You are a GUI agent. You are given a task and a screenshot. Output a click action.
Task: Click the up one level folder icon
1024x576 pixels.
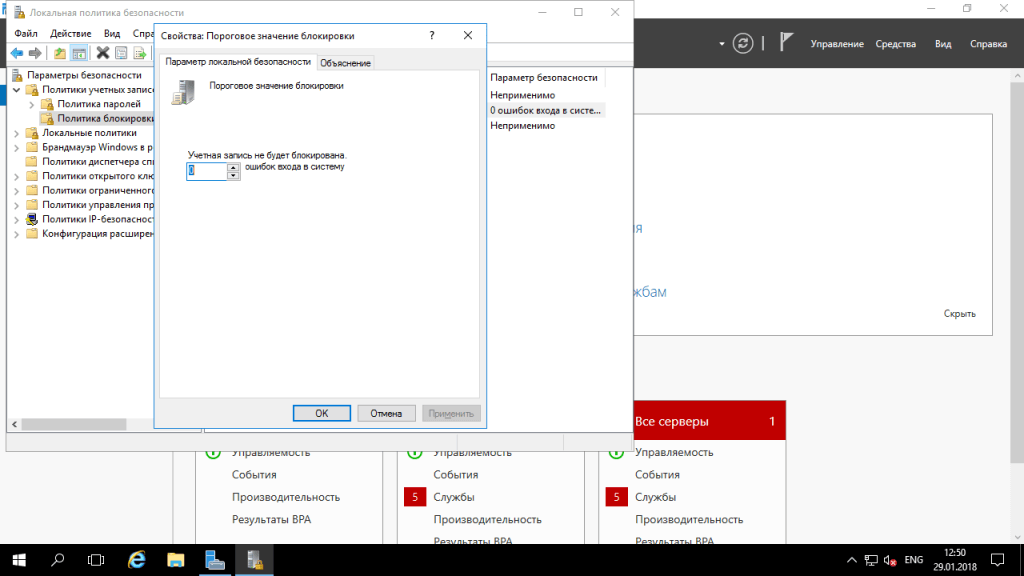point(60,53)
